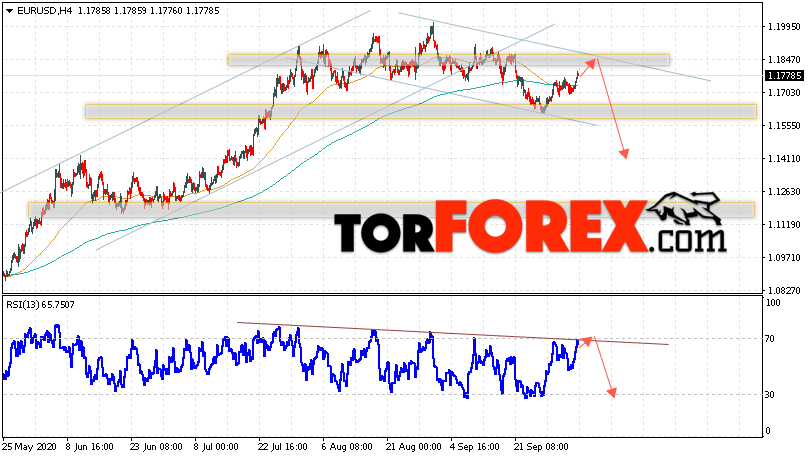The image size is (808, 458).
Task: Select the 1.11190 price scale value
Action: click(x=784, y=225)
